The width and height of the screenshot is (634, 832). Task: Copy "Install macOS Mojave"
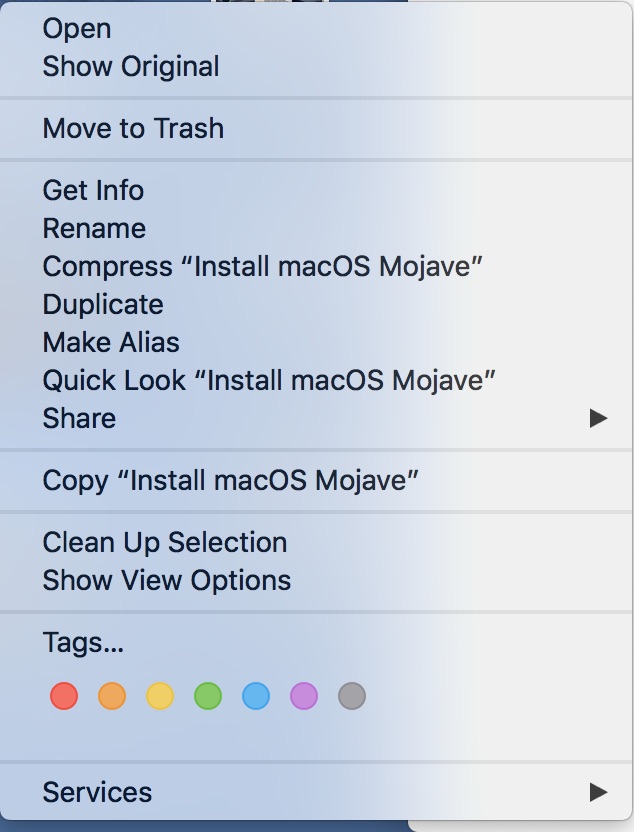click(230, 480)
